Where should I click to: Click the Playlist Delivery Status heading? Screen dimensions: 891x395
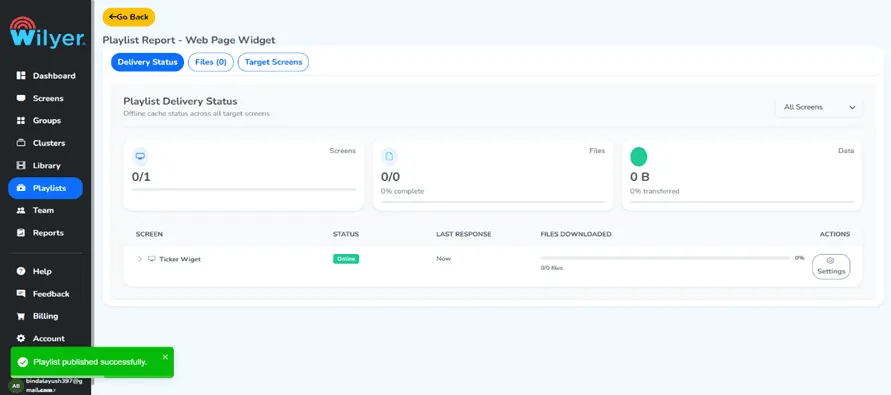[x=180, y=102]
